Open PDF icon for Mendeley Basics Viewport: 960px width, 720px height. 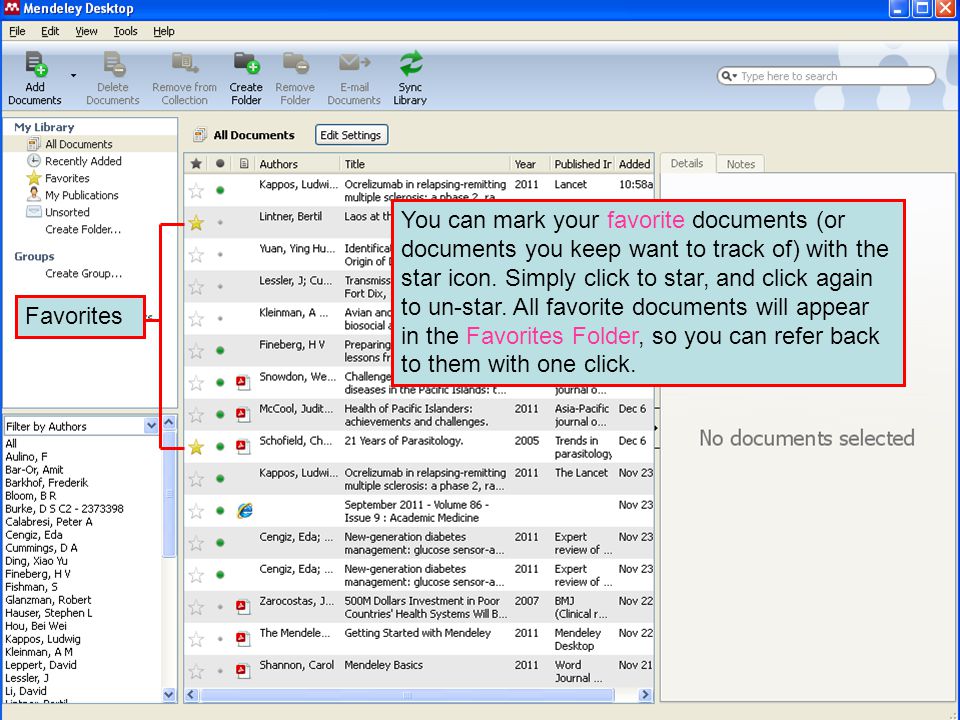coord(243,670)
